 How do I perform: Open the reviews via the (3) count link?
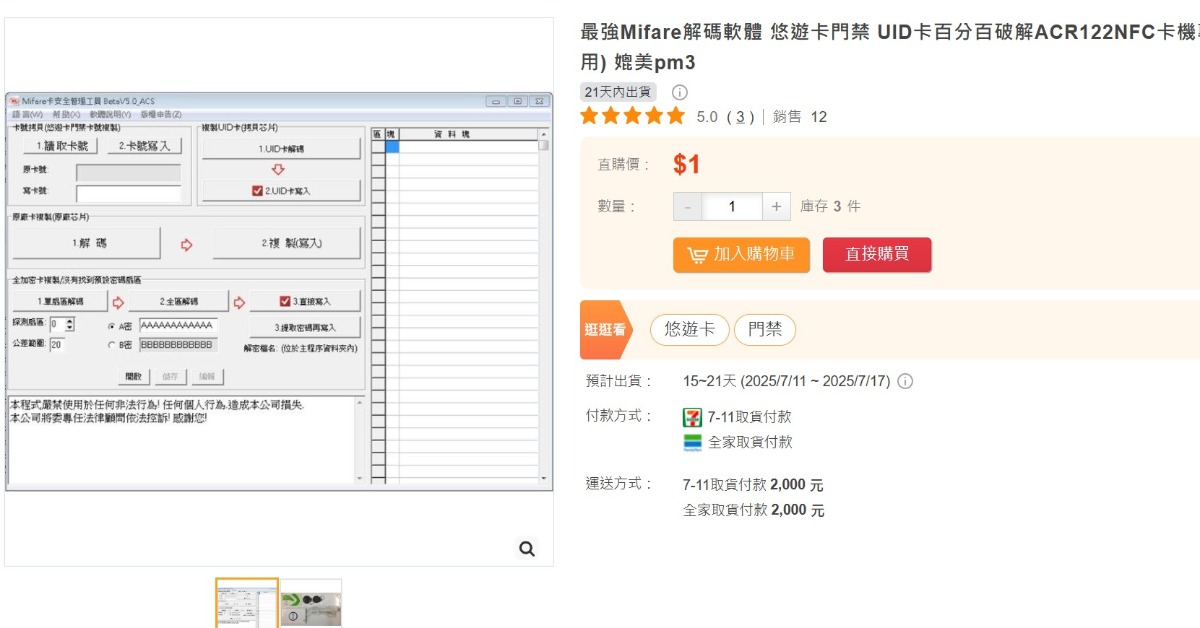(x=740, y=117)
